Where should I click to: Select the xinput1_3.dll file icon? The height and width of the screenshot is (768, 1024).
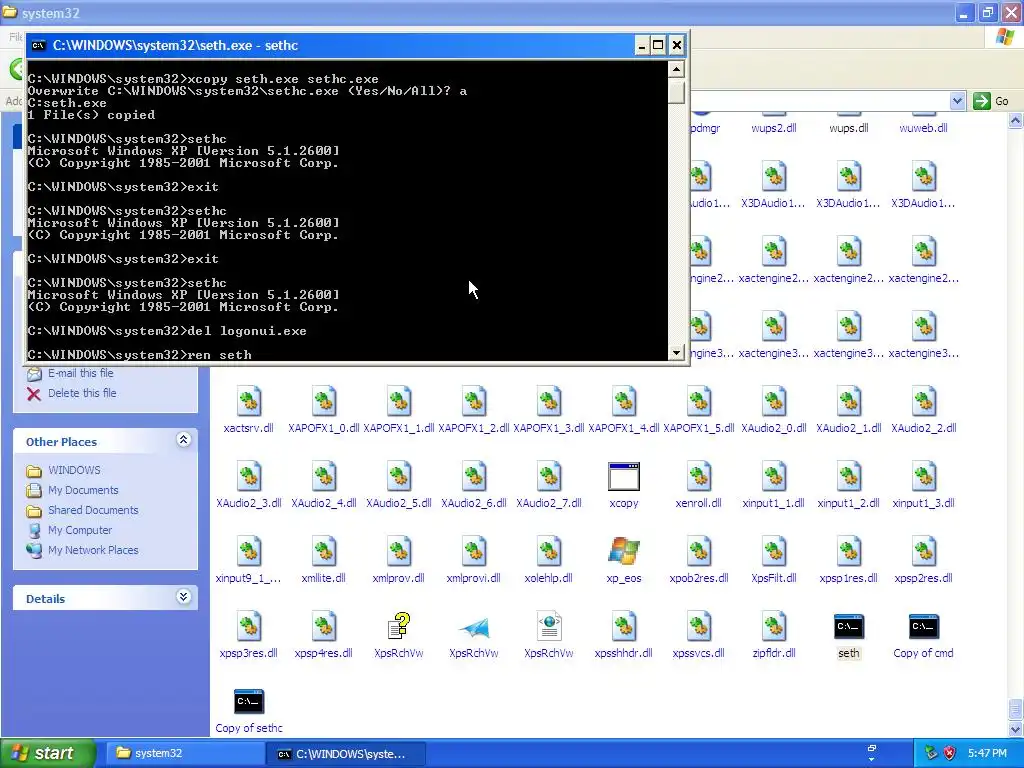pos(923,477)
